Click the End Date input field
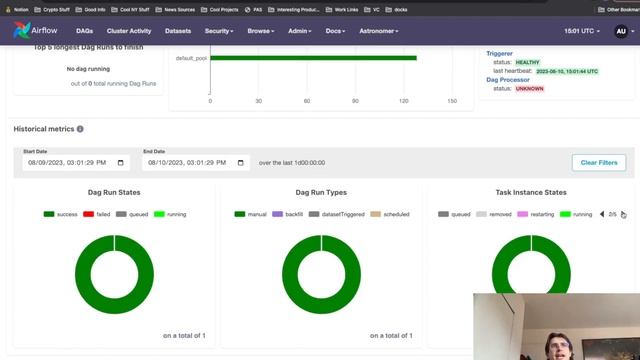The height and width of the screenshot is (360, 640). [196, 162]
